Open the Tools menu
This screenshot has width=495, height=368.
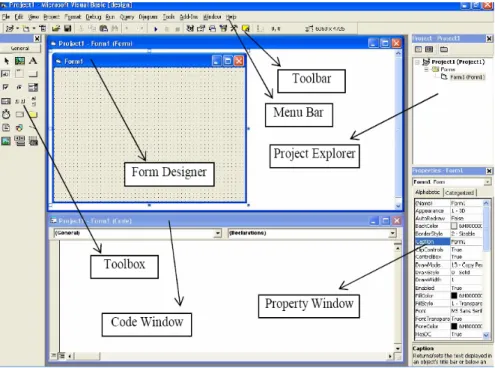[x=169, y=17]
